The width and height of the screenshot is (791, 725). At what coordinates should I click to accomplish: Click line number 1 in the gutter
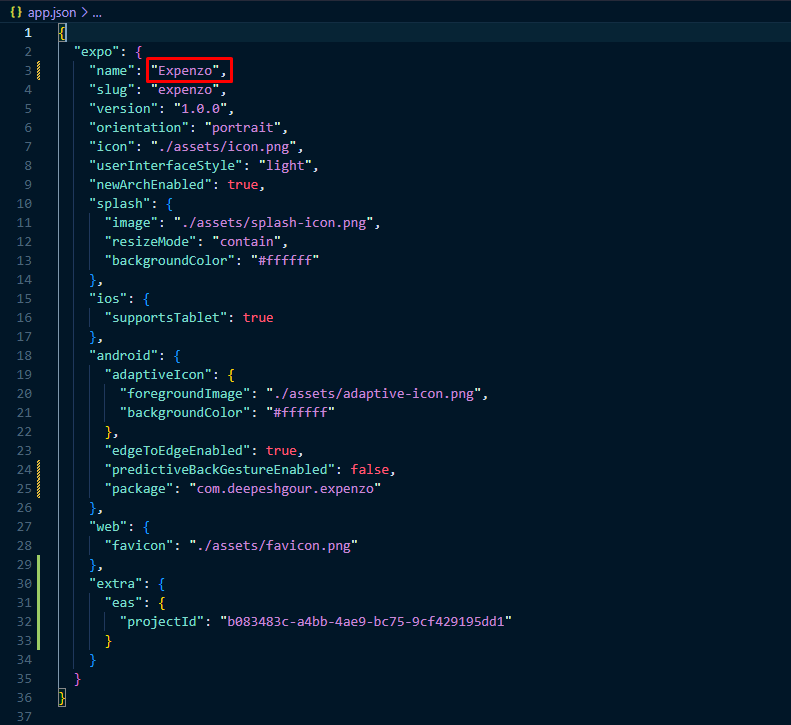28,32
